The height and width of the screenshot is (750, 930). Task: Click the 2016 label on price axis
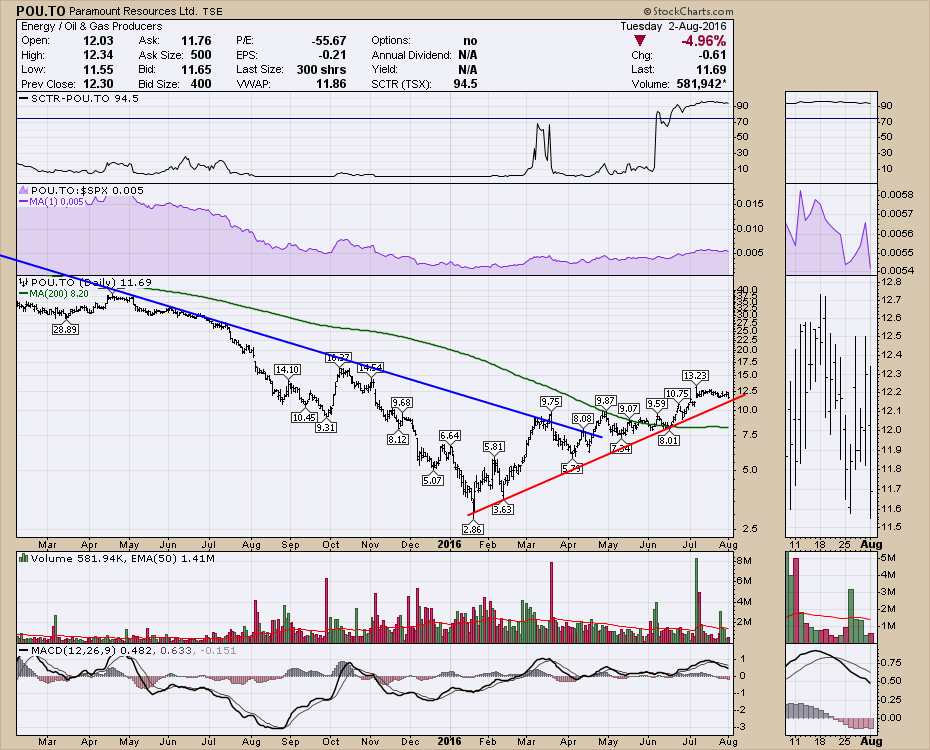(x=449, y=544)
